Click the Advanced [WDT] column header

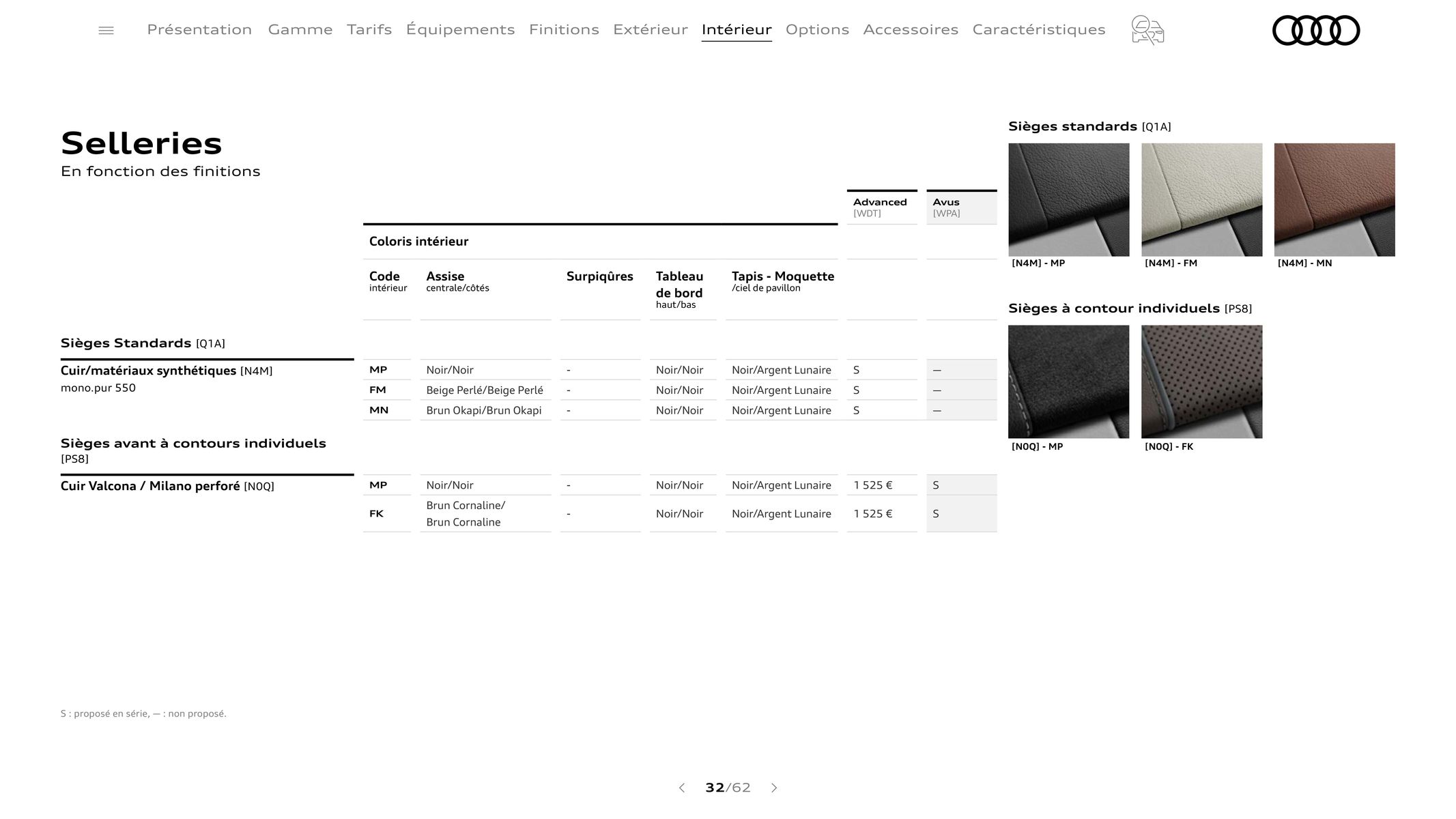point(882,207)
